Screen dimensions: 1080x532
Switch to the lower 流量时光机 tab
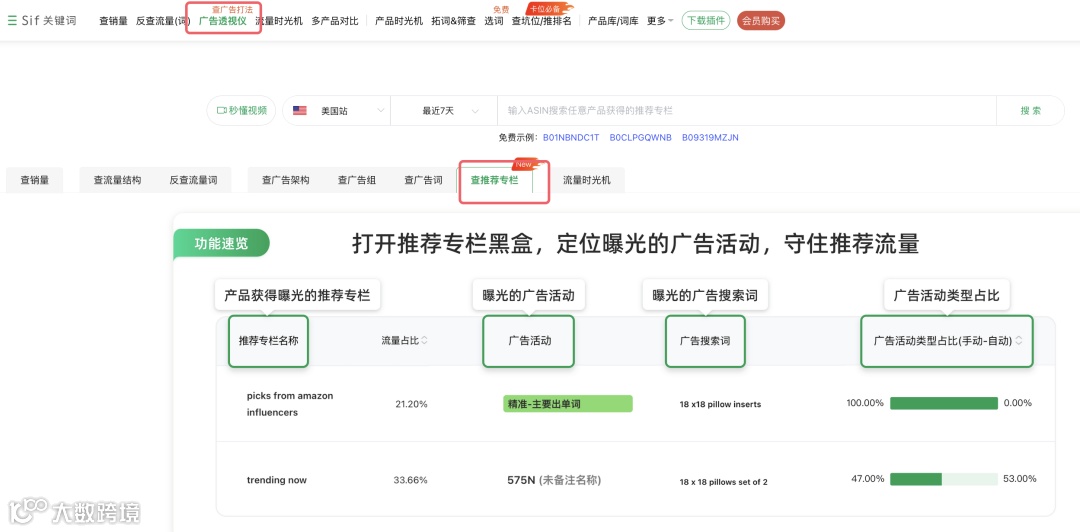pyautogui.click(x=586, y=180)
